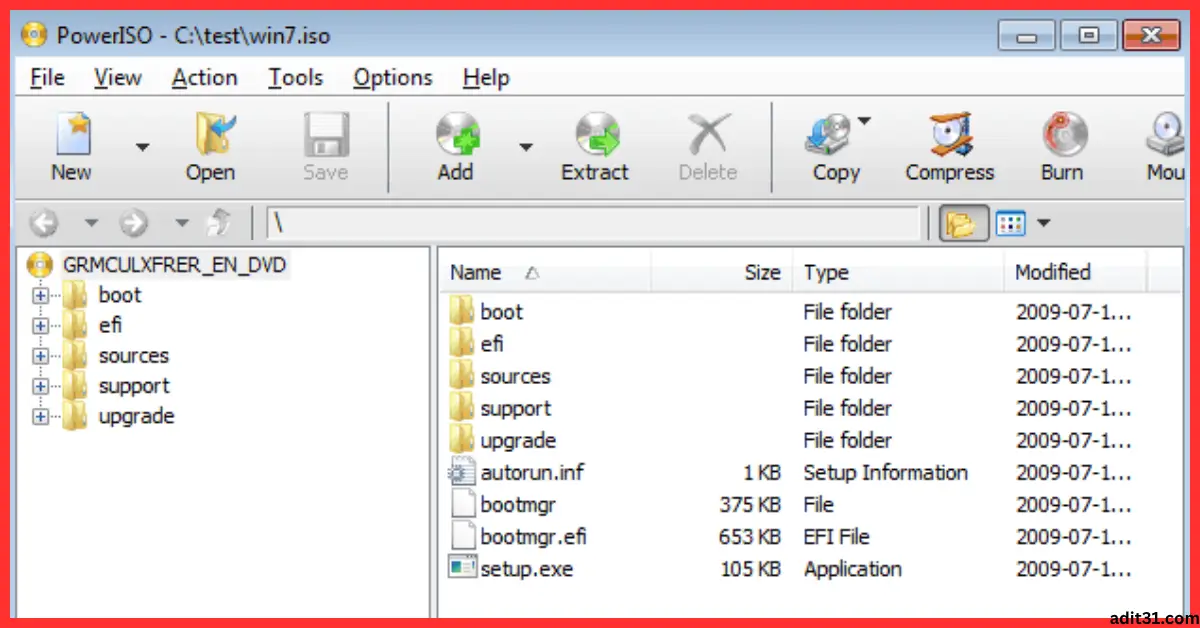Open the dropdown arrow beside Add
This screenshot has height=628, width=1200.
[525, 147]
